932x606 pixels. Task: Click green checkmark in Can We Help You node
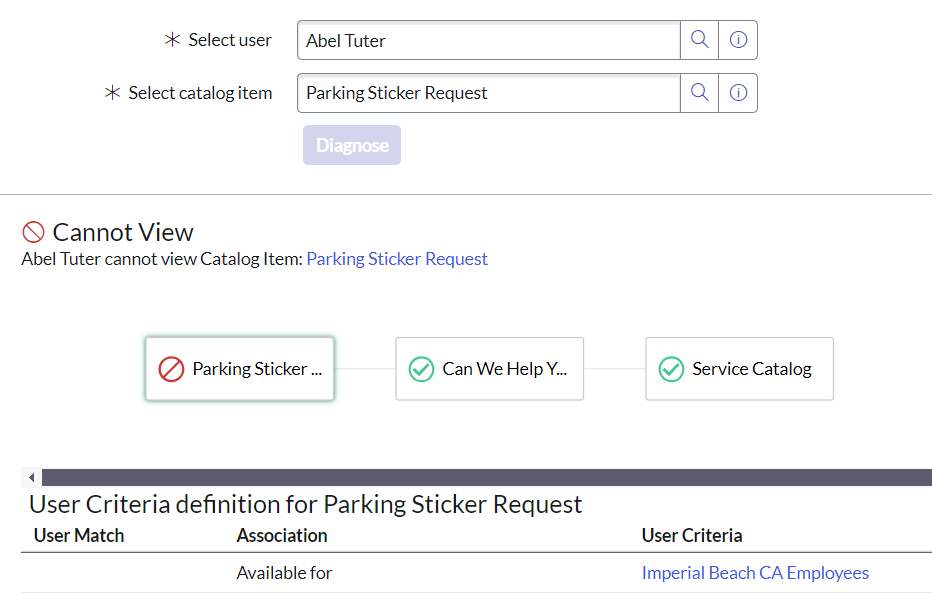[x=421, y=369]
